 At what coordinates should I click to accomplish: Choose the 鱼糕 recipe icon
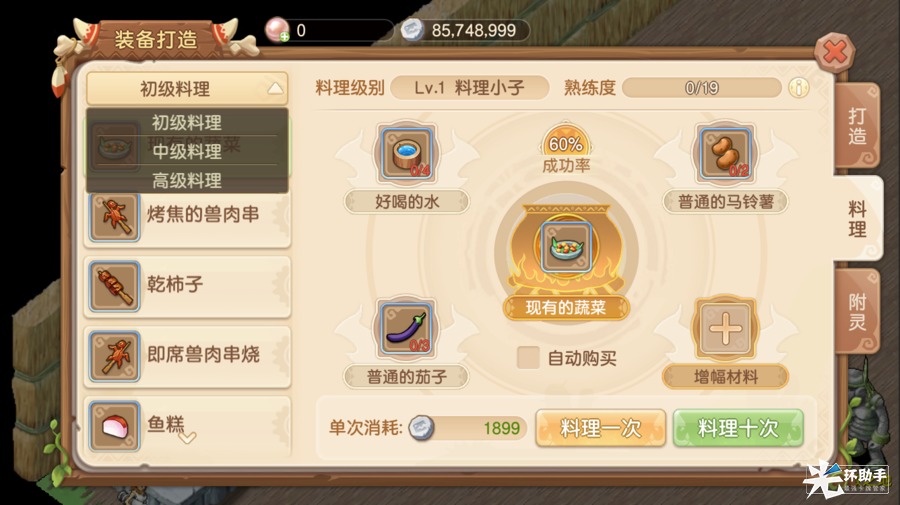click(115, 426)
